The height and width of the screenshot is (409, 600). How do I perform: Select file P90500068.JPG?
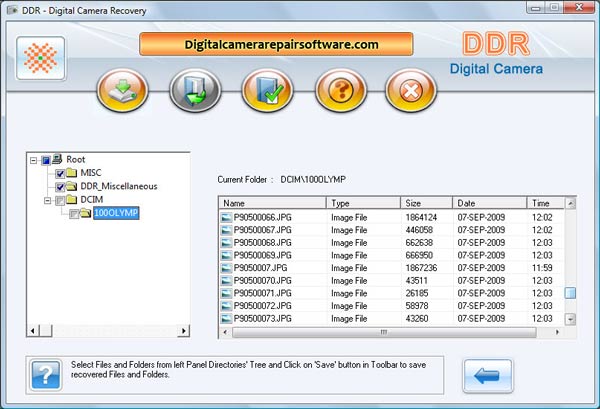262,243
